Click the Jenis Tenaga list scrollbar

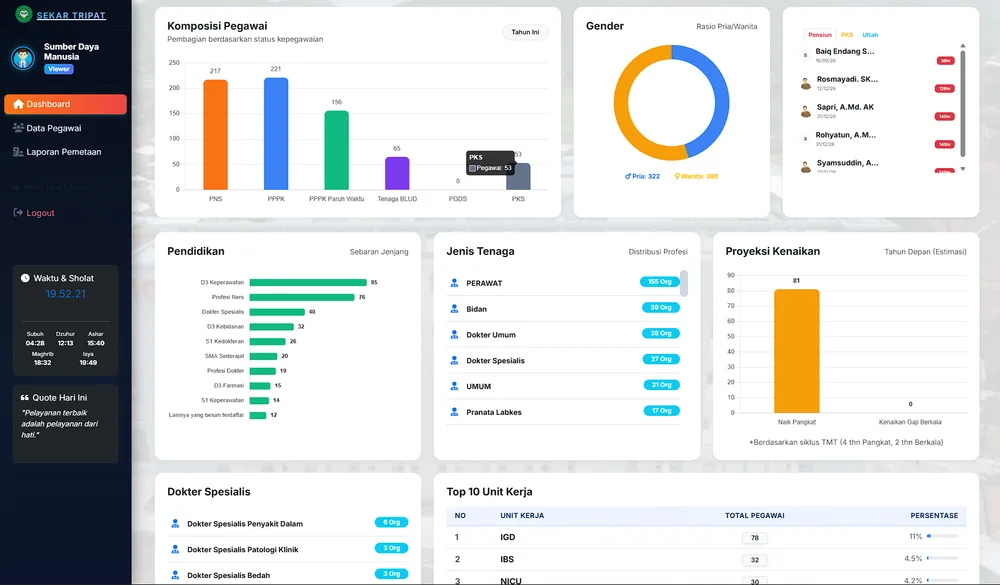[x=684, y=283]
